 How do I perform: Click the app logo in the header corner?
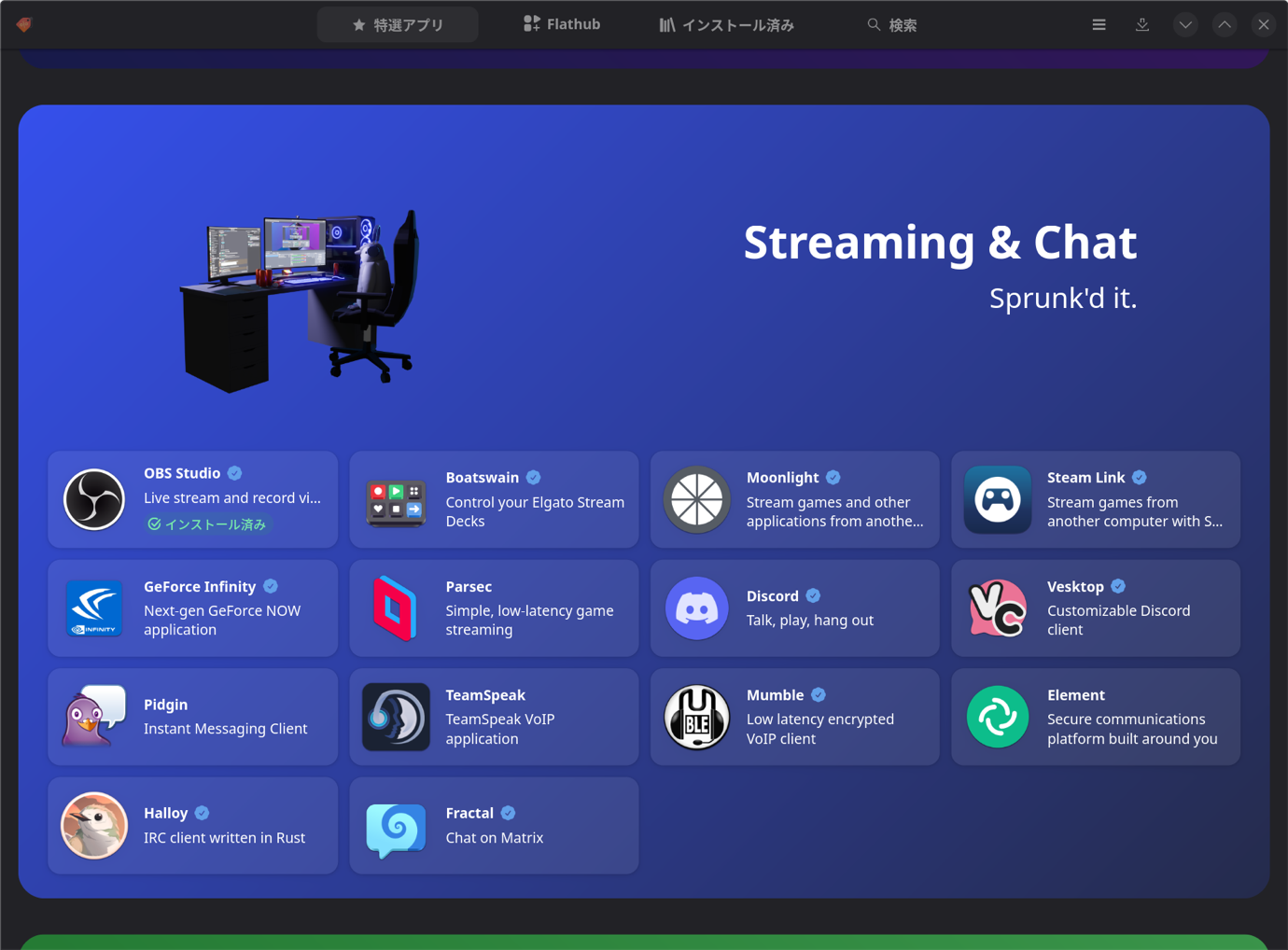click(x=24, y=25)
